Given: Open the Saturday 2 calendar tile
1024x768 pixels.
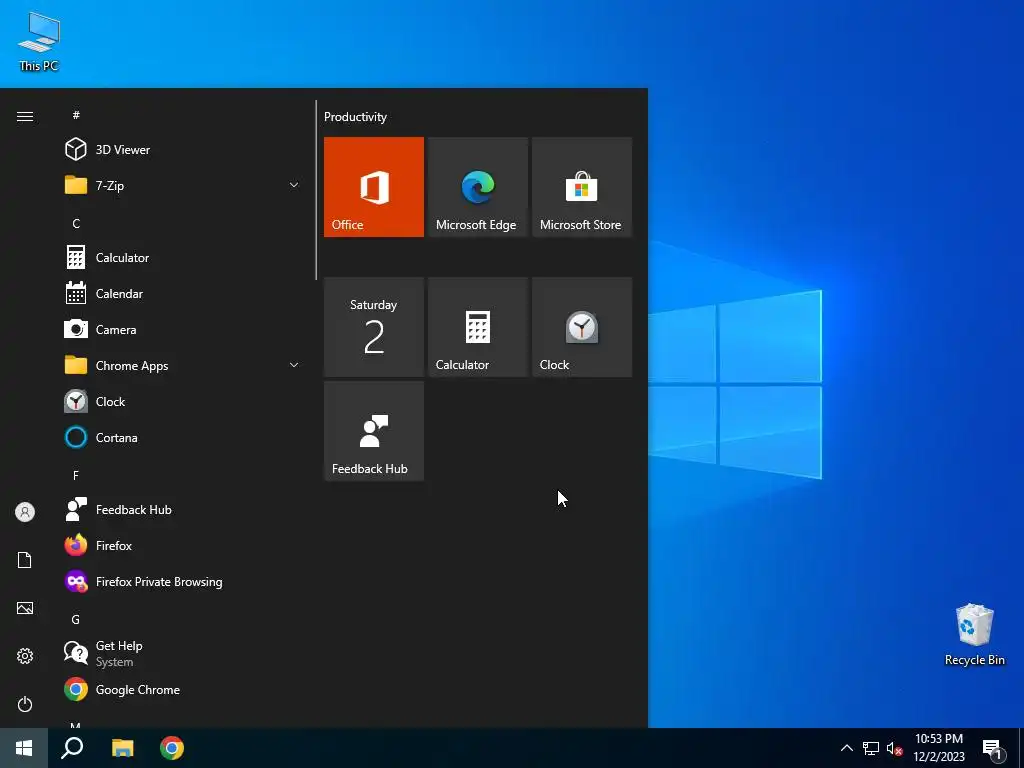Looking at the screenshot, I should [x=374, y=327].
